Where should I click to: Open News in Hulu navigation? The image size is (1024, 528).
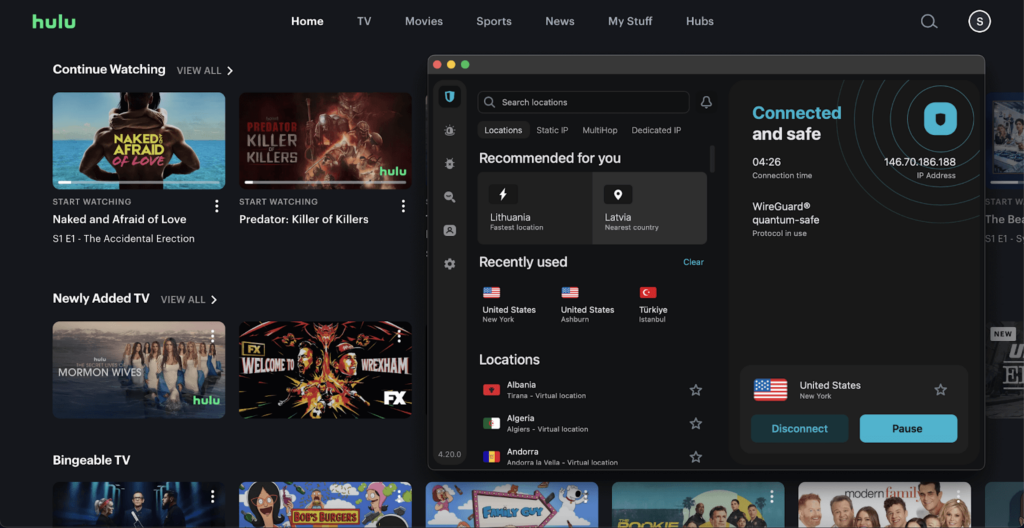pos(560,22)
